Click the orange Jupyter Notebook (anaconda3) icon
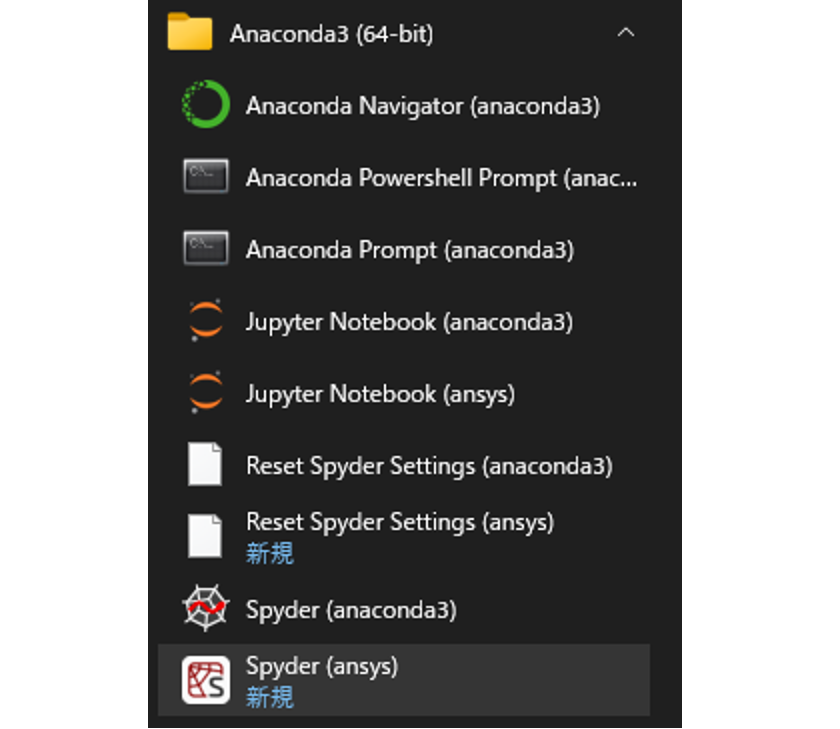 click(205, 321)
